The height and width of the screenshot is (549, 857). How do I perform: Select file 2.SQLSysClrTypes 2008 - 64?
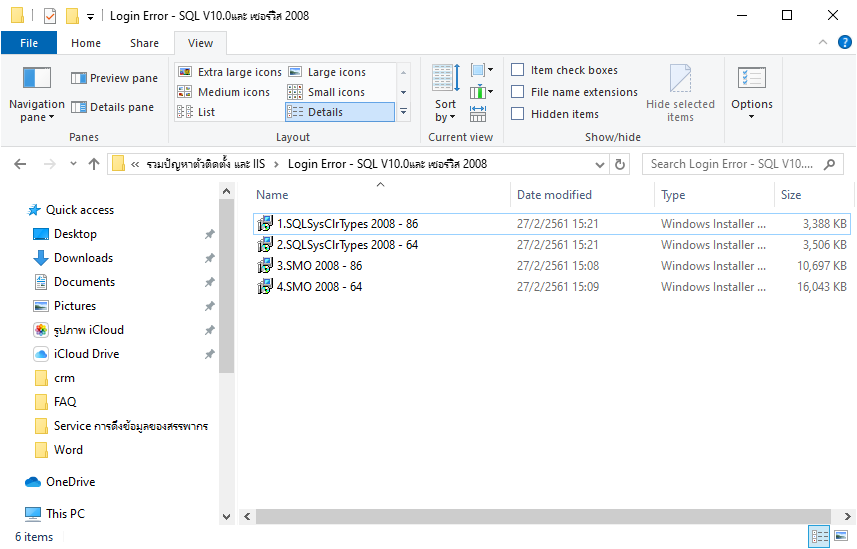click(x=551, y=245)
